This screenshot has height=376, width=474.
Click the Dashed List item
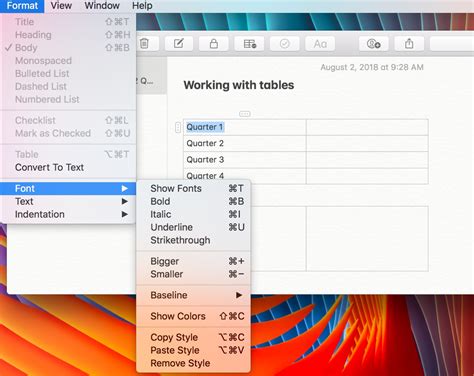68,86
